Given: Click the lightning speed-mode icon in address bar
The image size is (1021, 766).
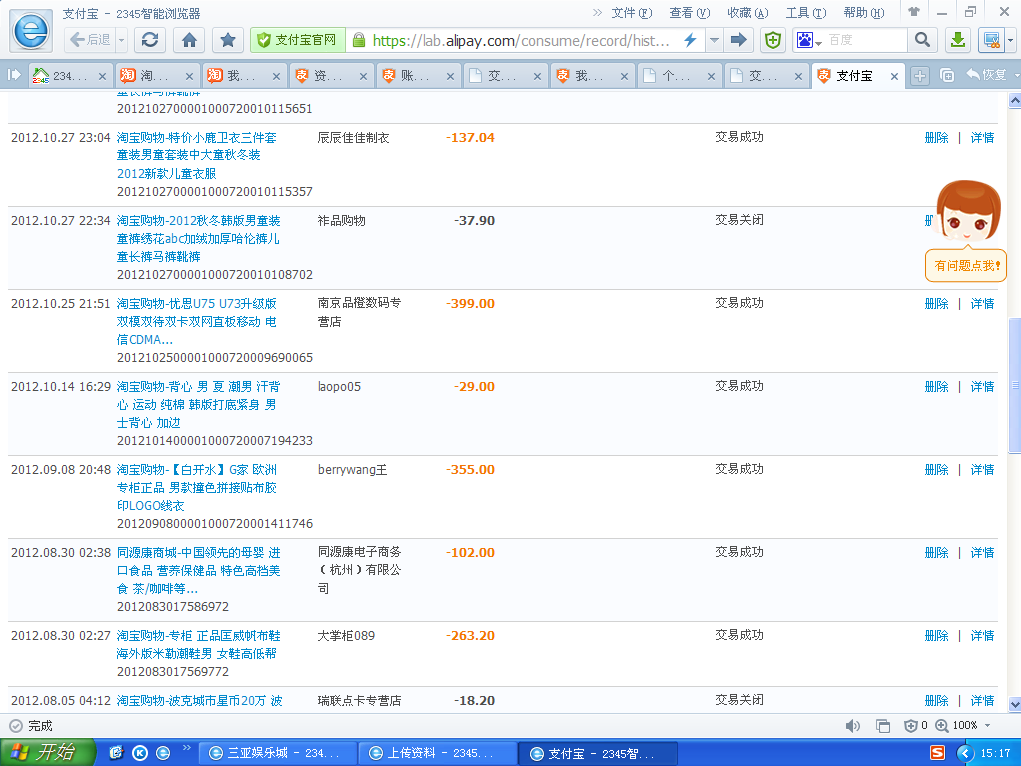Looking at the screenshot, I should (690, 40).
